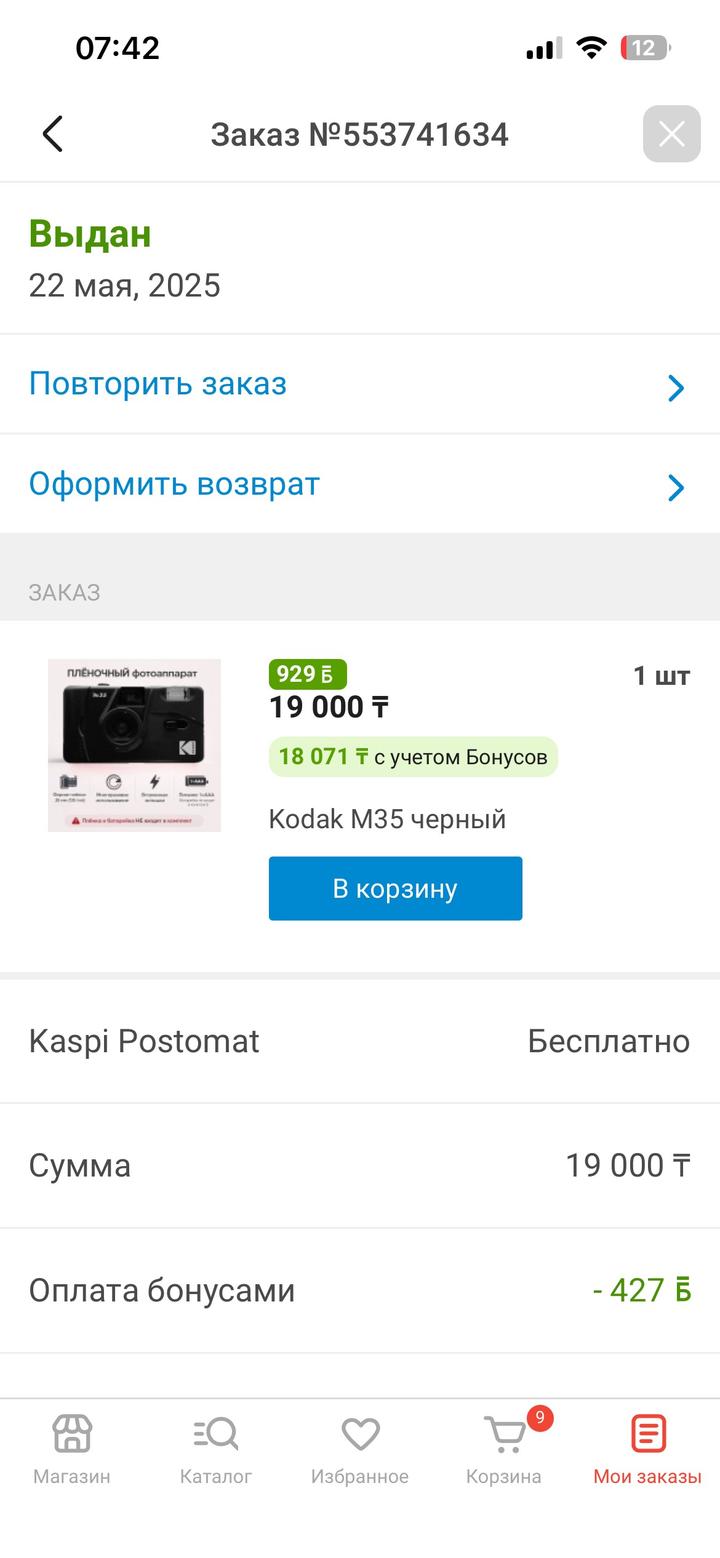Tap the back arrow icon
Viewport: 720px width, 1558px height.
[53, 134]
